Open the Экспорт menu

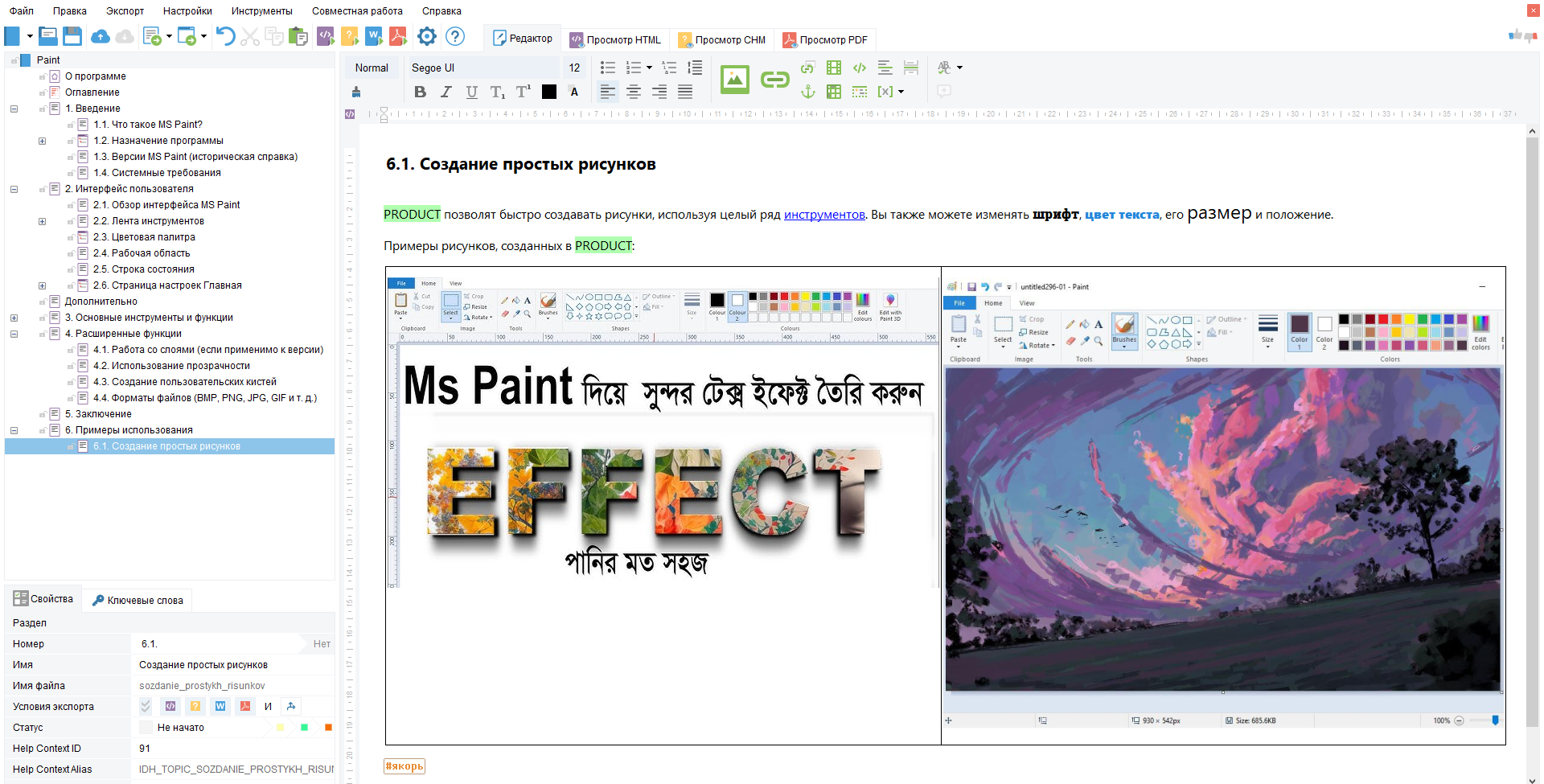click(x=125, y=10)
